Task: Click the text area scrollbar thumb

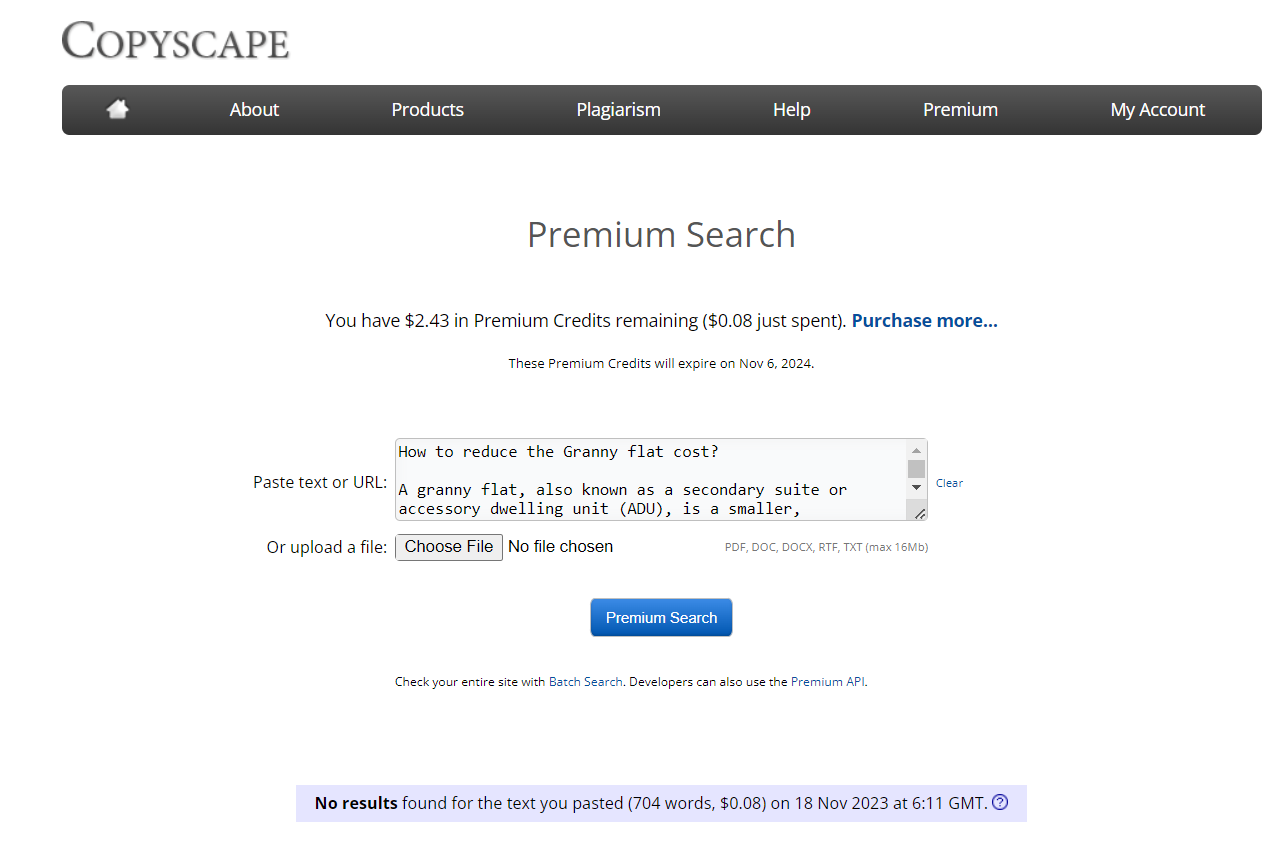Action: tap(916, 469)
